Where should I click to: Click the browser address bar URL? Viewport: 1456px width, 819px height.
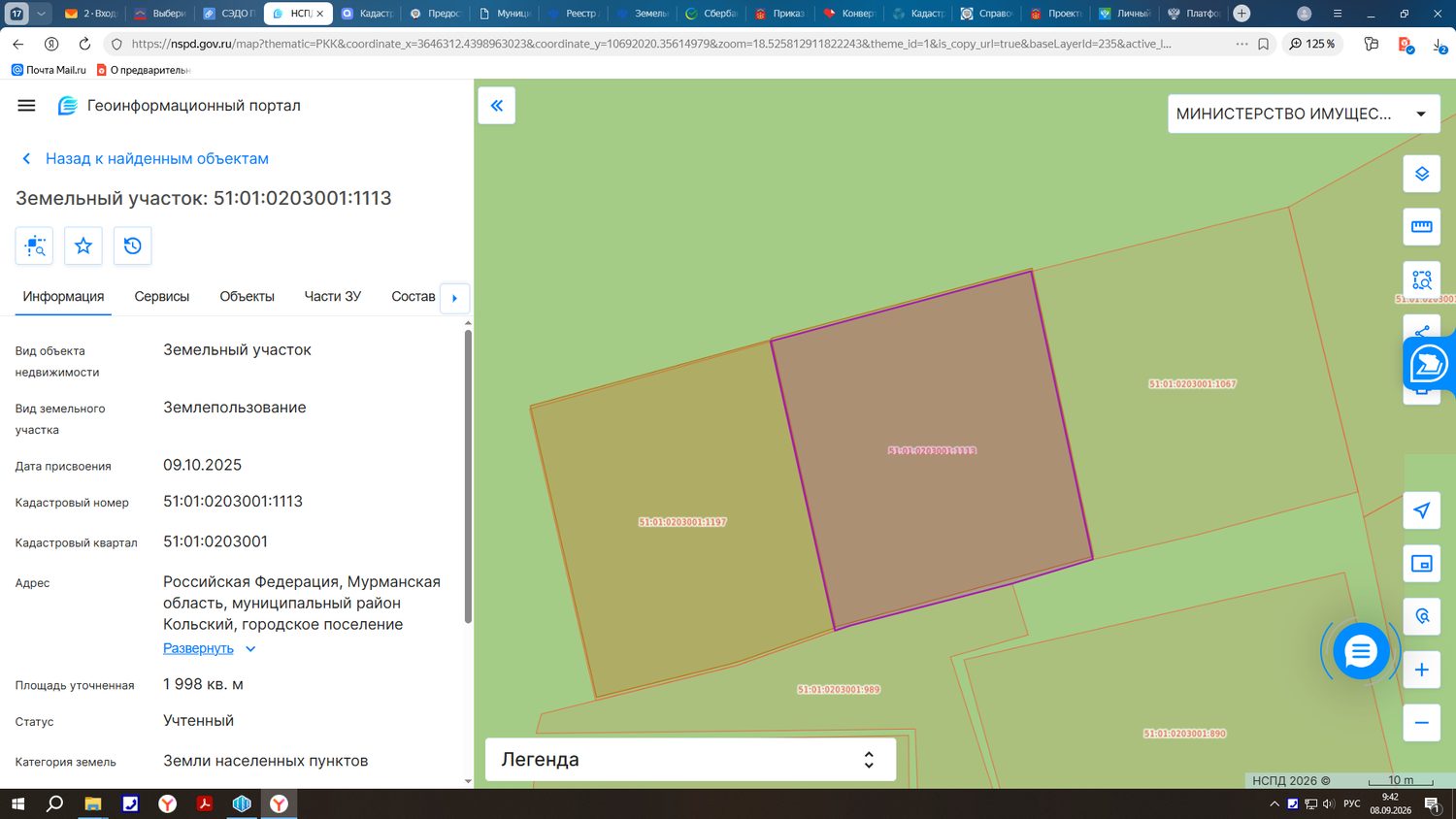tap(650, 45)
